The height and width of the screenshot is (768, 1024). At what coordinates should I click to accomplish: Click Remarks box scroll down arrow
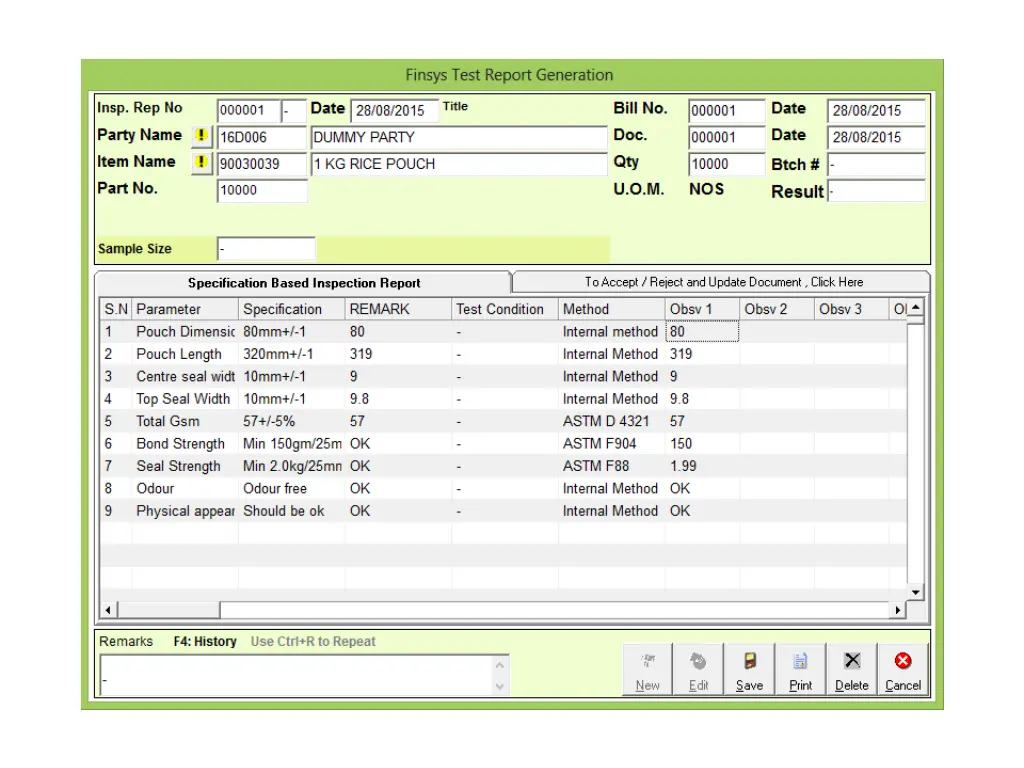coord(500,686)
